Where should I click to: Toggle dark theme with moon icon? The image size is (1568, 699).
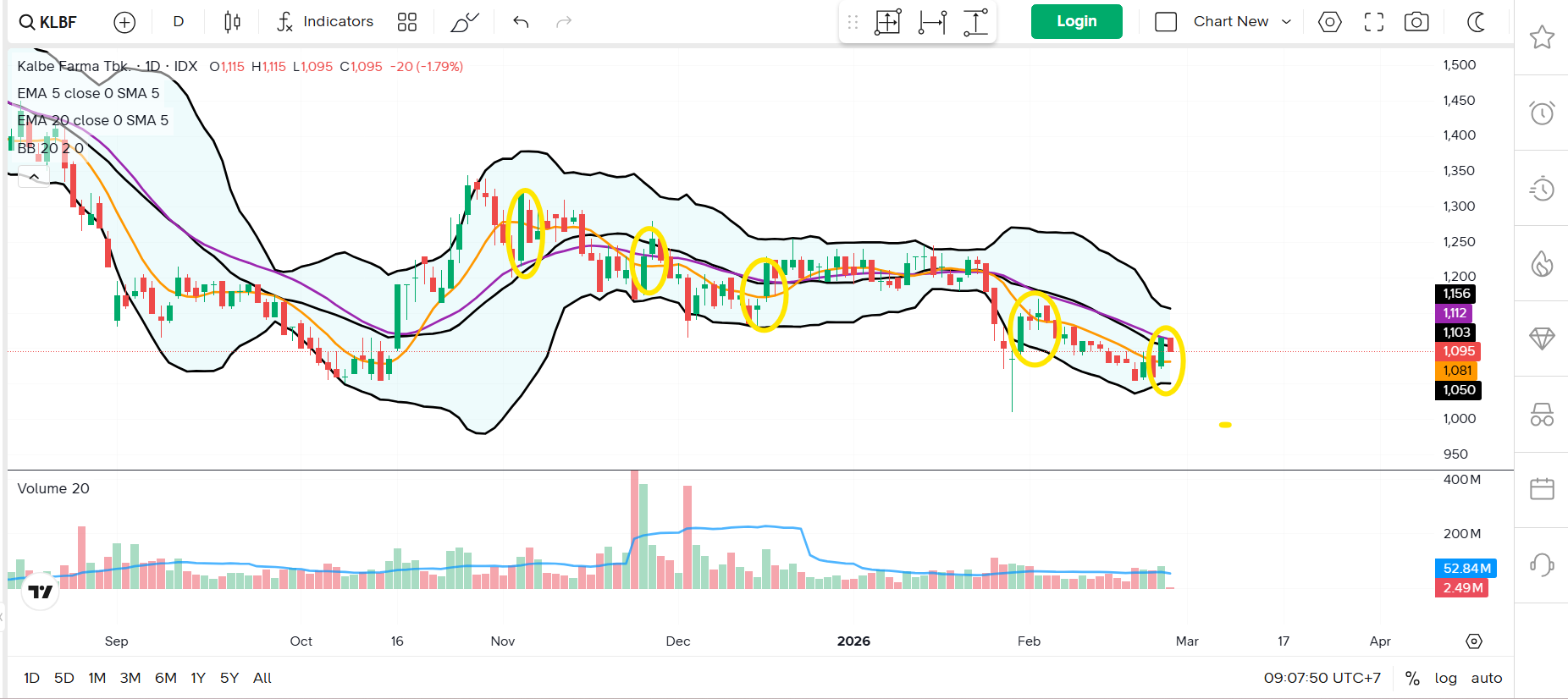(1477, 22)
